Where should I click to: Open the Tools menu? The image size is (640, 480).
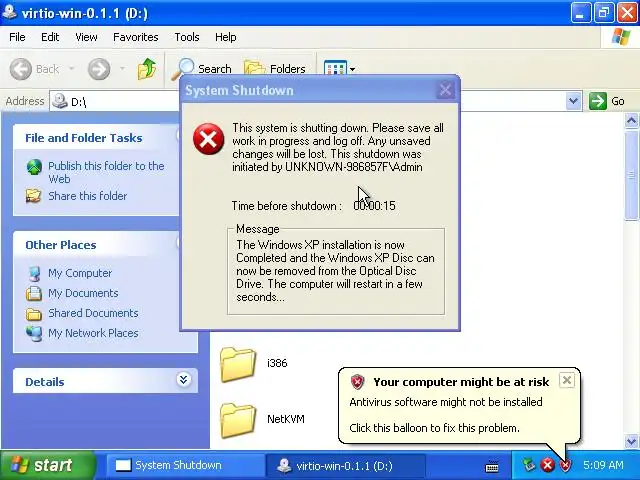tap(187, 37)
